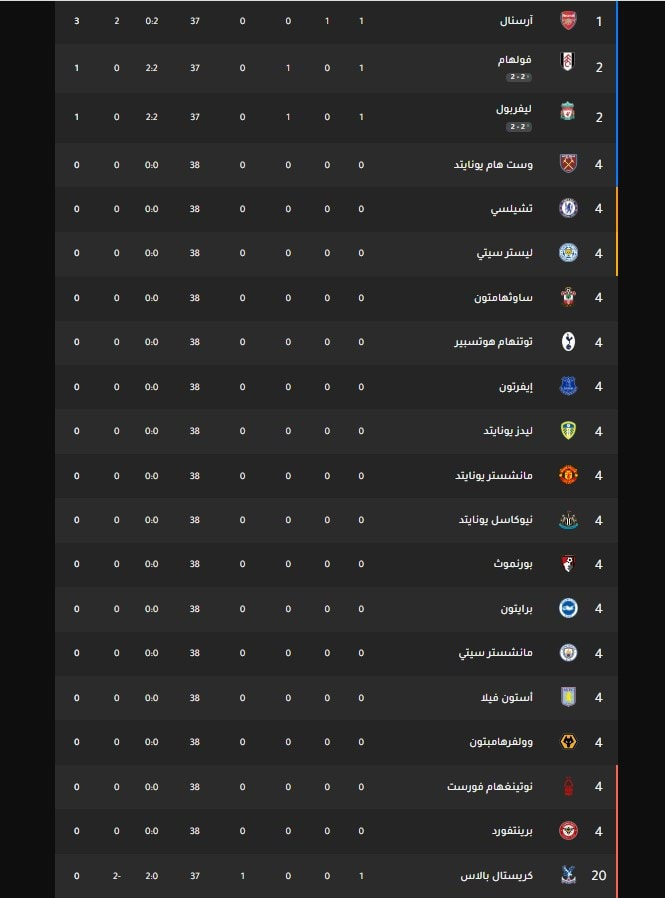The height and width of the screenshot is (898, 665).
Task: Open the ساوثهامتون team link
Action: tap(503, 298)
